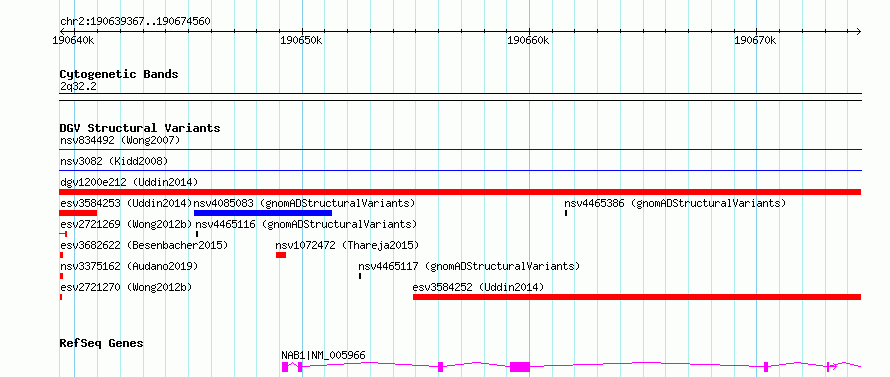
Task: Select the red nsv1072472 variant bar
Action: 281,255
